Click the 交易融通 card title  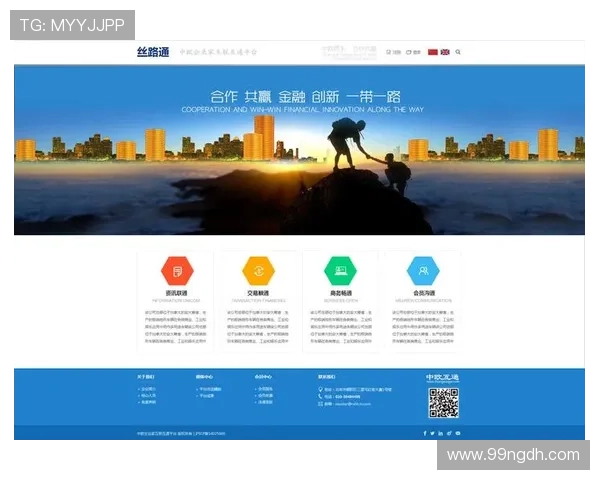(x=258, y=294)
